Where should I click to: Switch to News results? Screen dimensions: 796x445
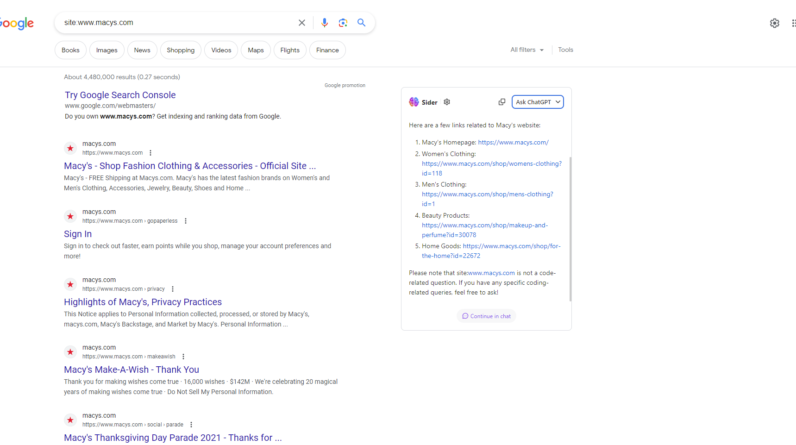pos(142,50)
